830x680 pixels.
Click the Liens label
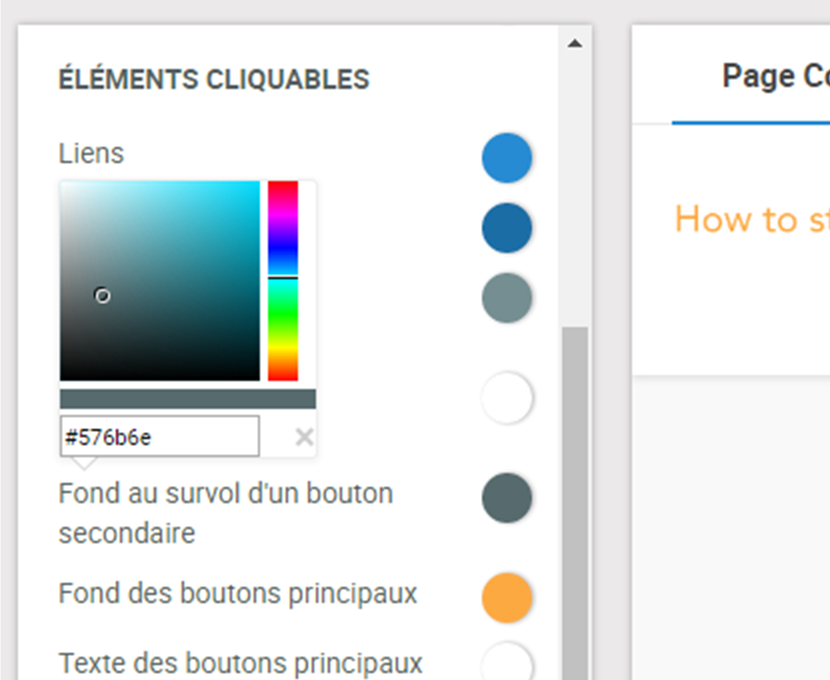click(x=91, y=154)
